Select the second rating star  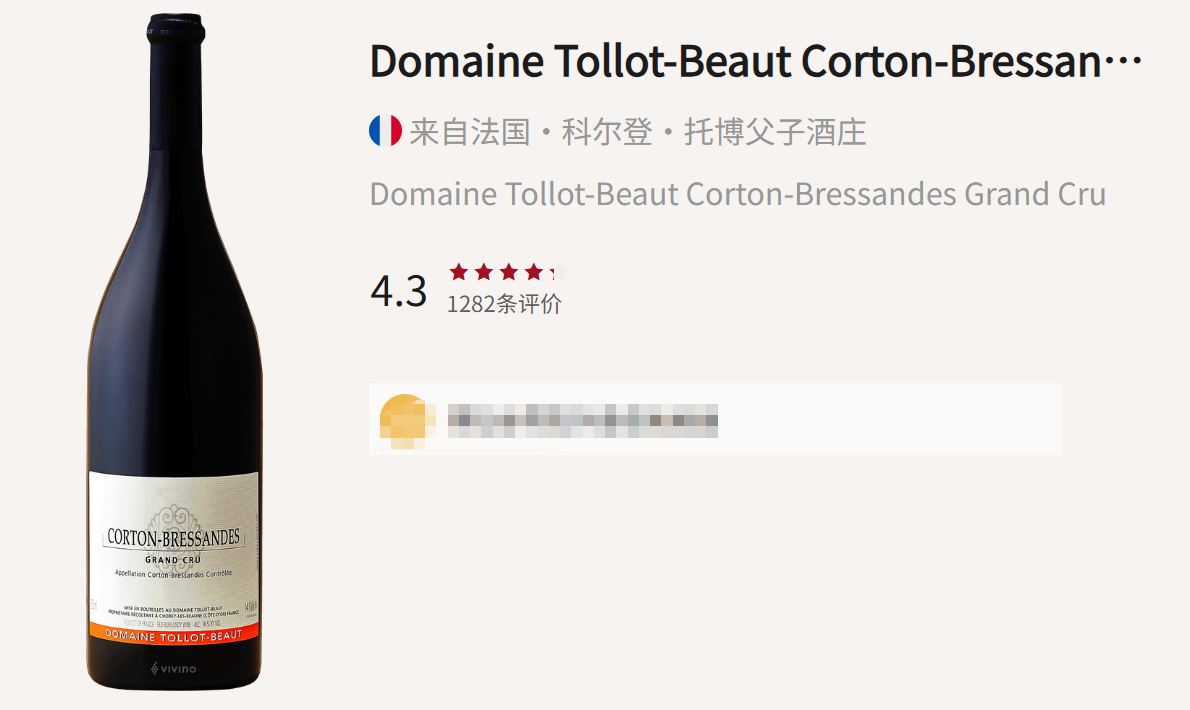[484, 271]
